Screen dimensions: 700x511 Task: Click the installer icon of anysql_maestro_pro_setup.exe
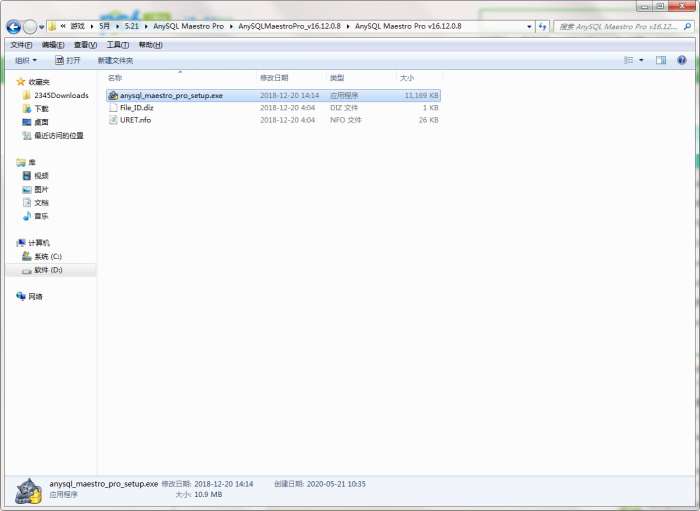coord(113,96)
